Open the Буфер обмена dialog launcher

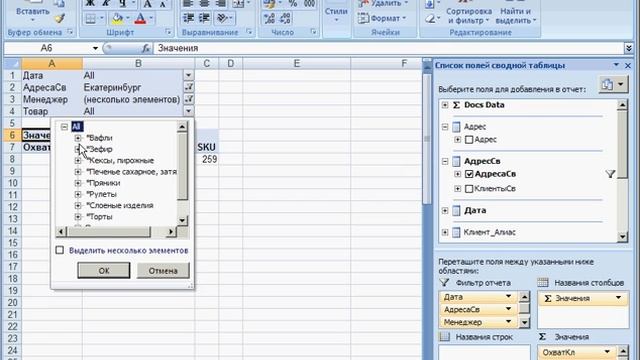[70, 32]
